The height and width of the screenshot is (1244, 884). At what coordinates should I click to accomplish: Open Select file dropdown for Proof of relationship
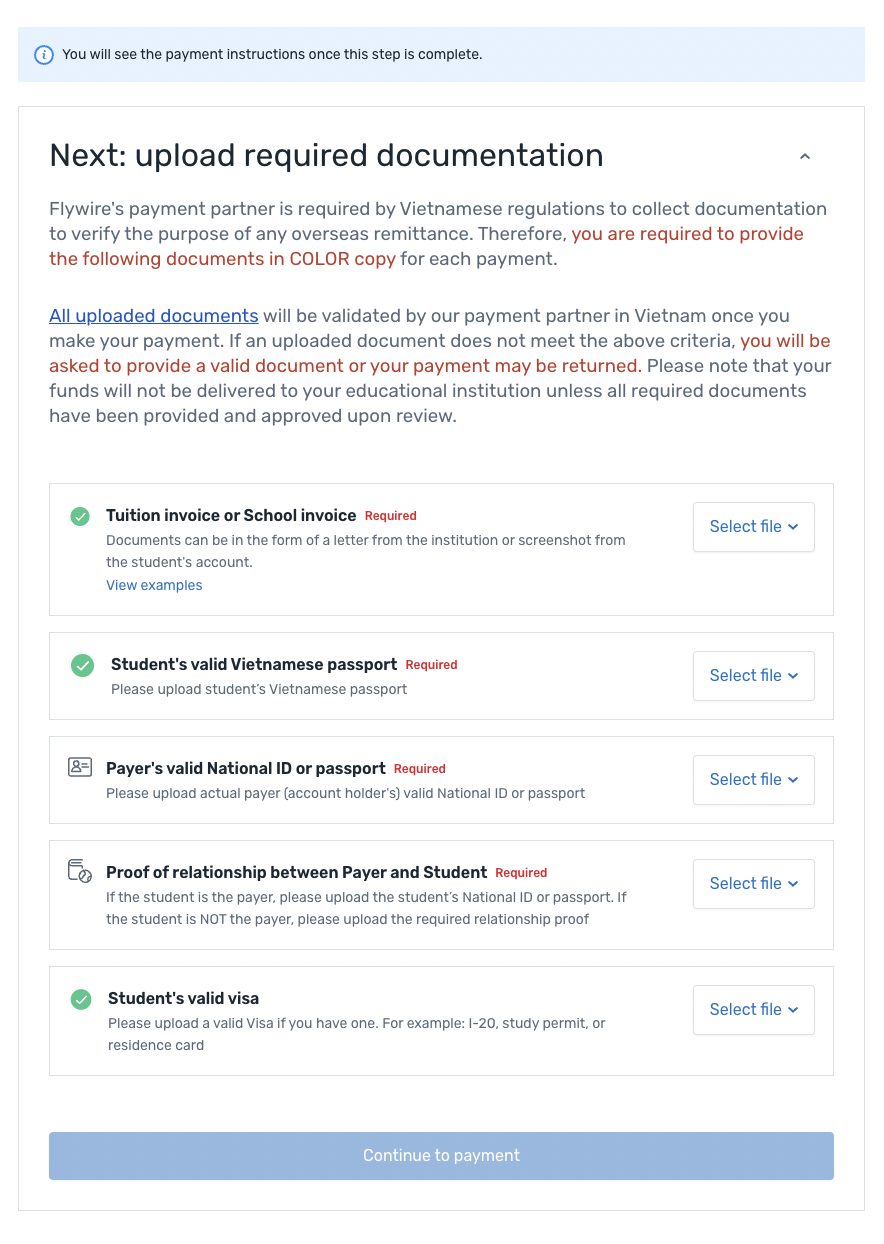753,884
